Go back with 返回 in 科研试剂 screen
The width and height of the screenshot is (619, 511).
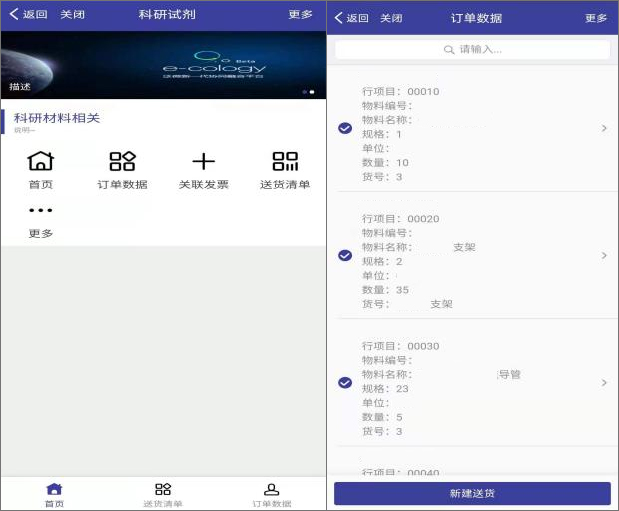pyautogui.click(x=28, y=15)
